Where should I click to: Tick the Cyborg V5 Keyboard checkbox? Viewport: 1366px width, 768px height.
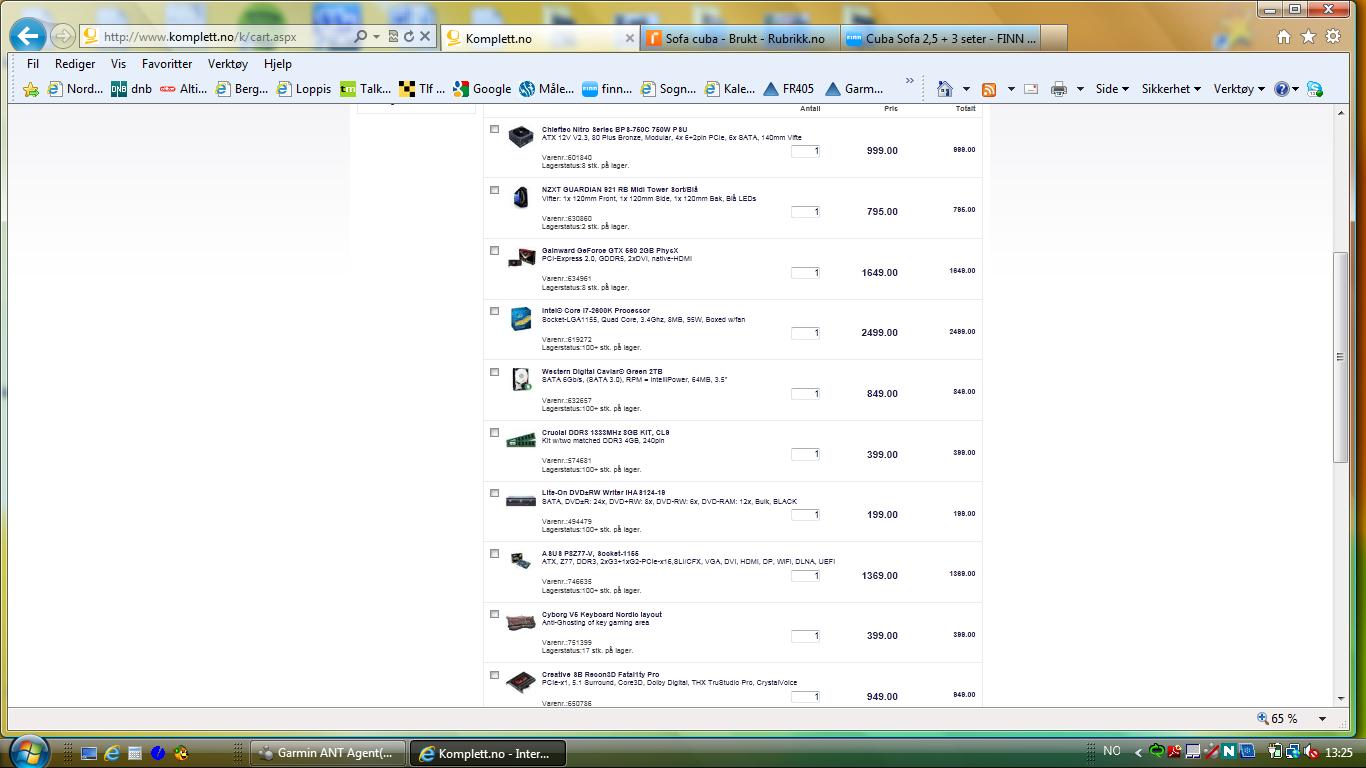[x=494, y=615]
